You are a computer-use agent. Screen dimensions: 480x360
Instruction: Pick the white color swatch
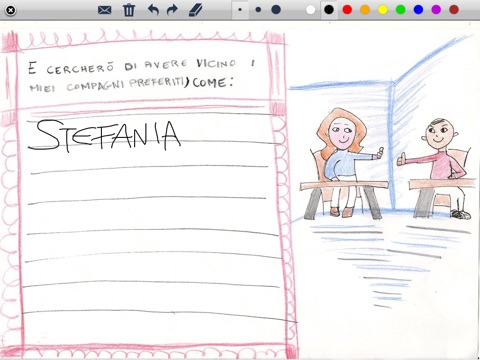pyautogui.click(x=310, y=10)
